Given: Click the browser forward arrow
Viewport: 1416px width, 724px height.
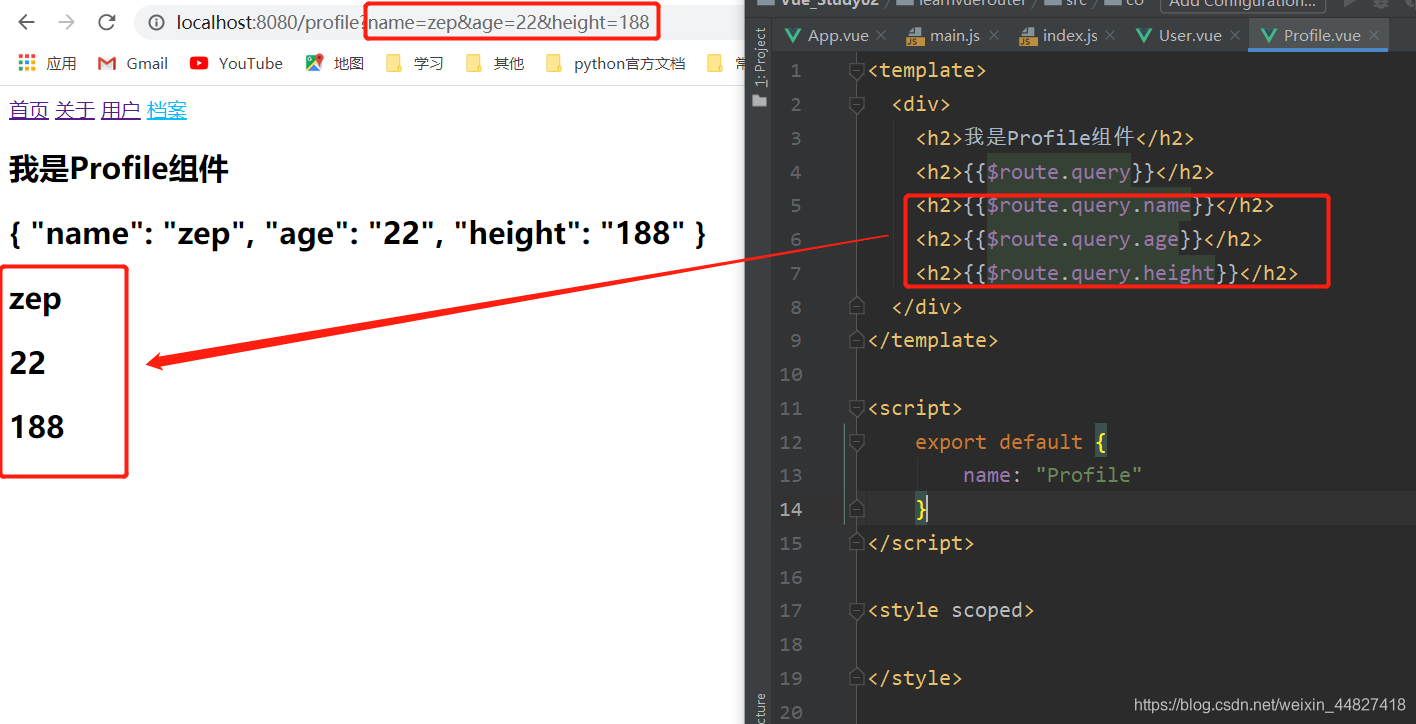Looking at the screenshot, I should tap(66, 22).
